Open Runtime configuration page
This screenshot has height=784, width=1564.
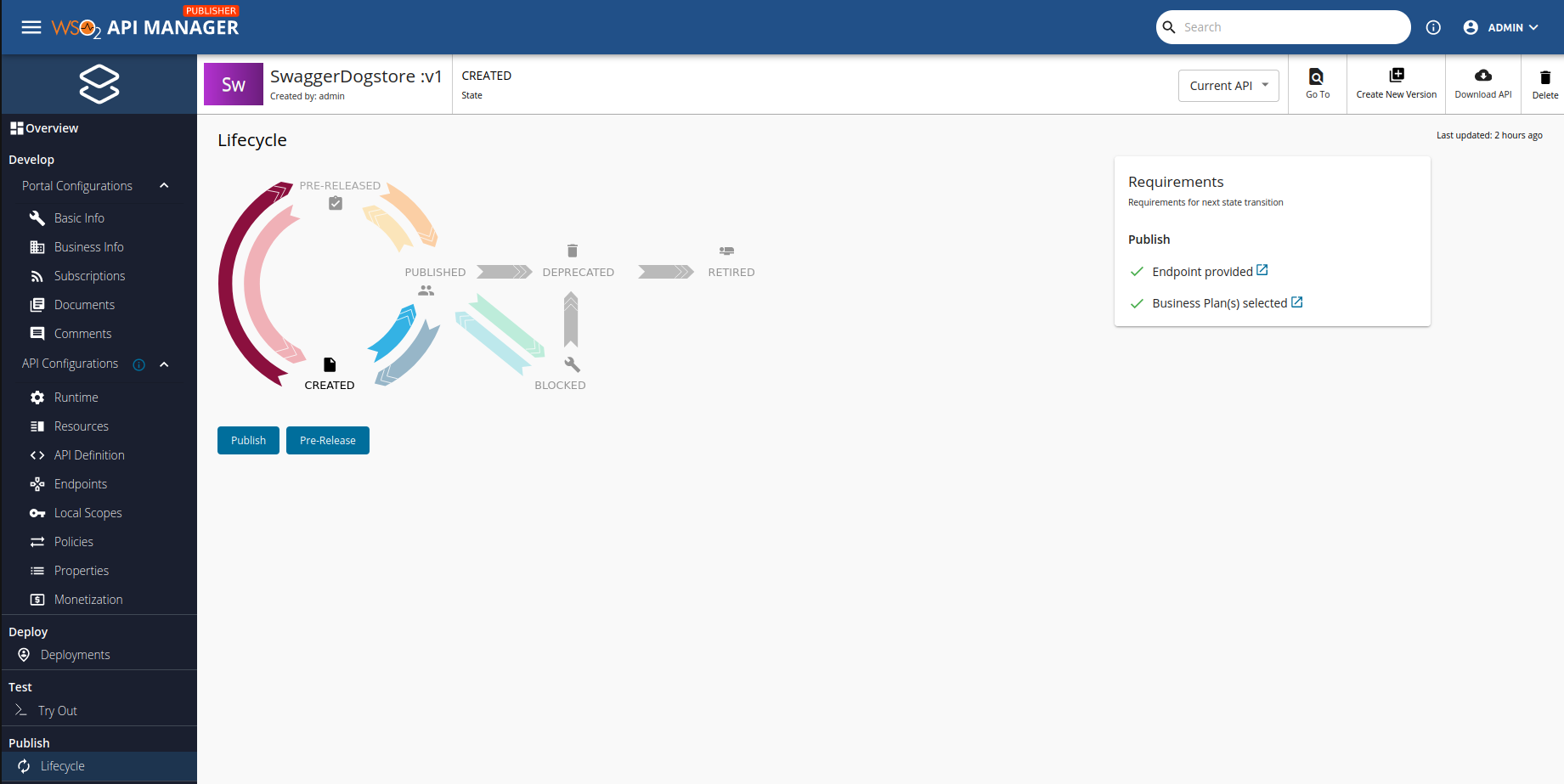(76, 398)
